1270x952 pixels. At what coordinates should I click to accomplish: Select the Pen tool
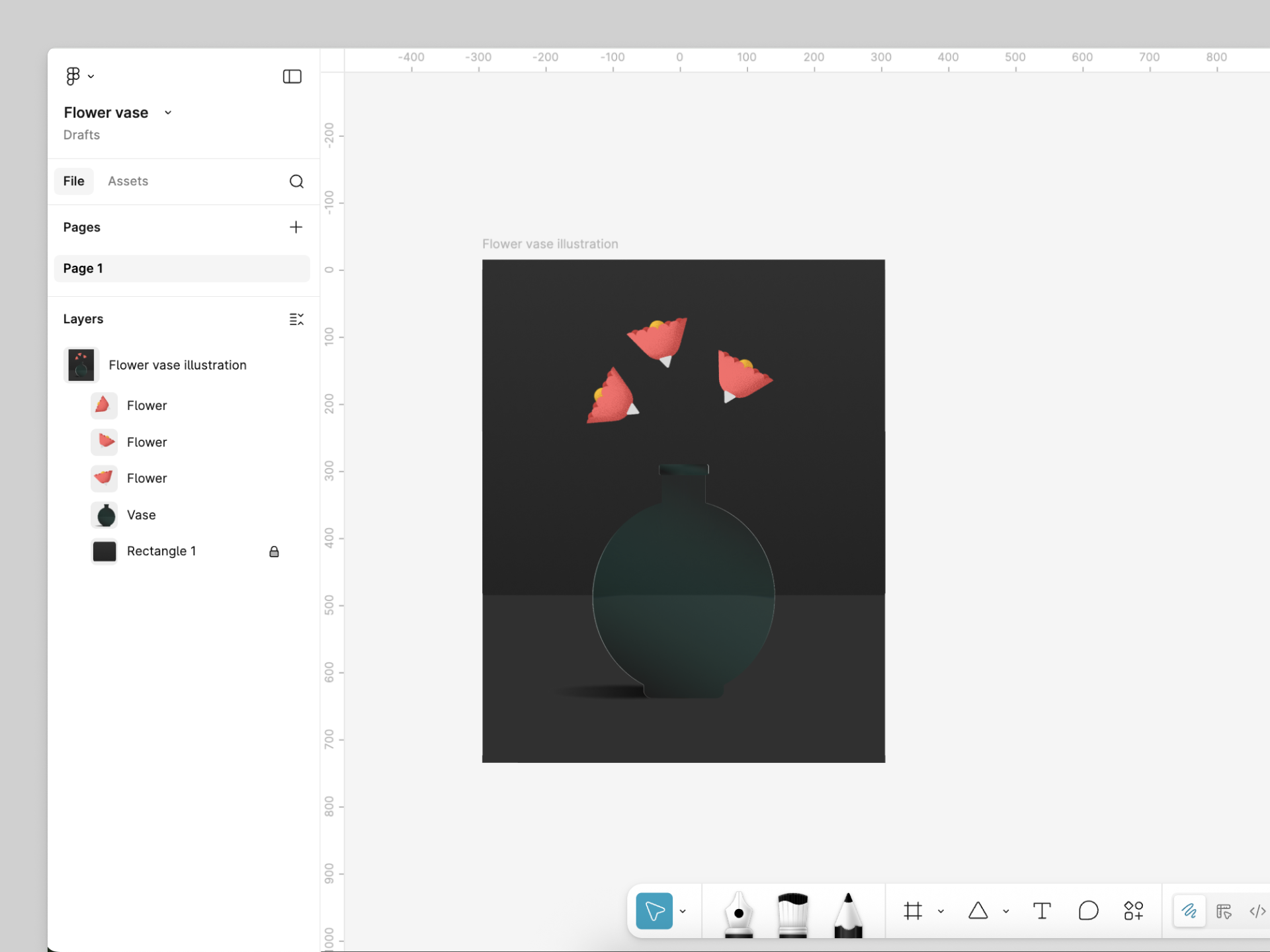(x=738, y=912)
